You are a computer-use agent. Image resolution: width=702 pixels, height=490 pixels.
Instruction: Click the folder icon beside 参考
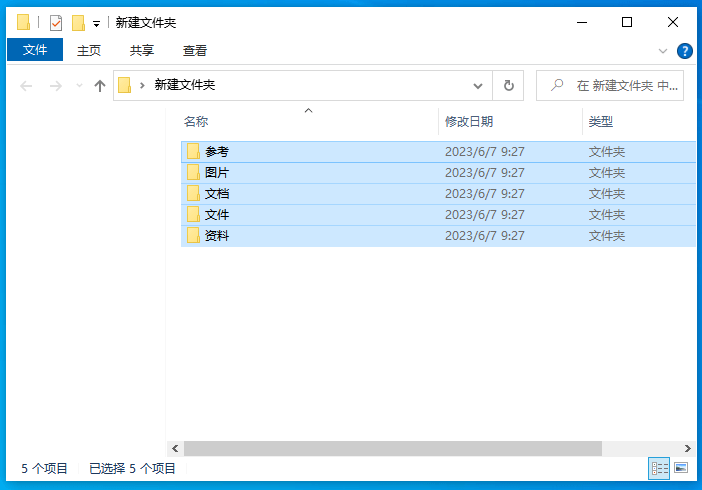pyautogui.click(x=193, y=151)
